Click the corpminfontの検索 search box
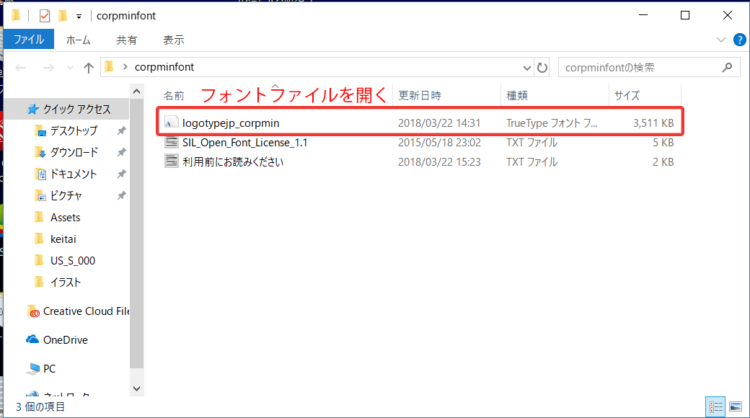This screenshot has width=750, height=418. pyautogui.click(x=640, y=68)
